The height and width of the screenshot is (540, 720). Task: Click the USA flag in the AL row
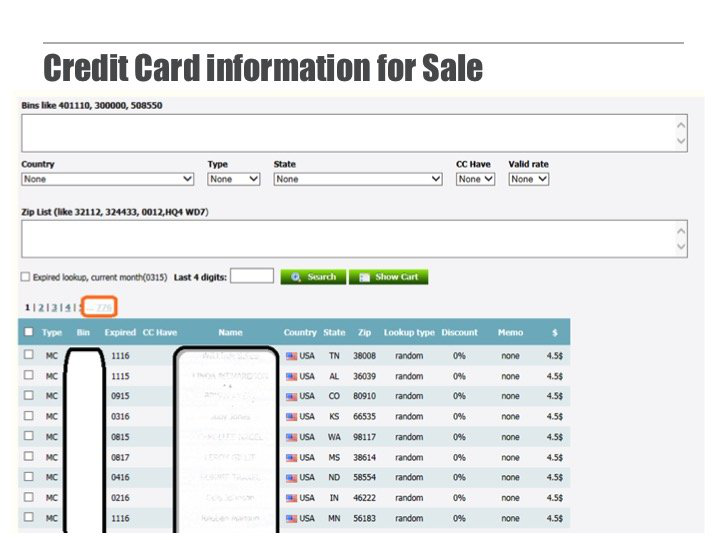click(292, 377)
